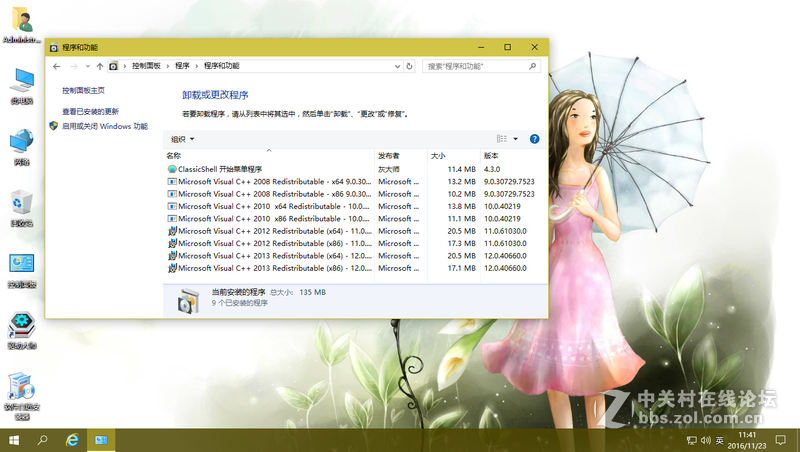This screenshot has width=800, height=452.
Task: Open Turn Windows features on or off
Action: (105, 126)
